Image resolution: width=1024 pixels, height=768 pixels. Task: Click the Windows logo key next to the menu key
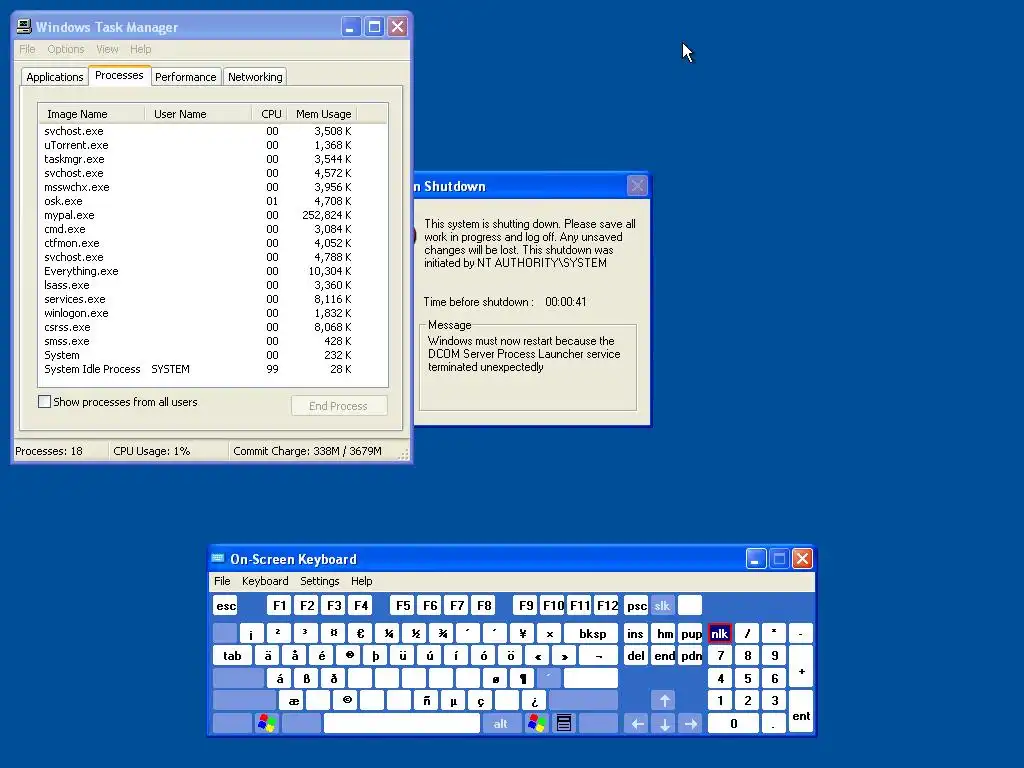coord(537,723)
